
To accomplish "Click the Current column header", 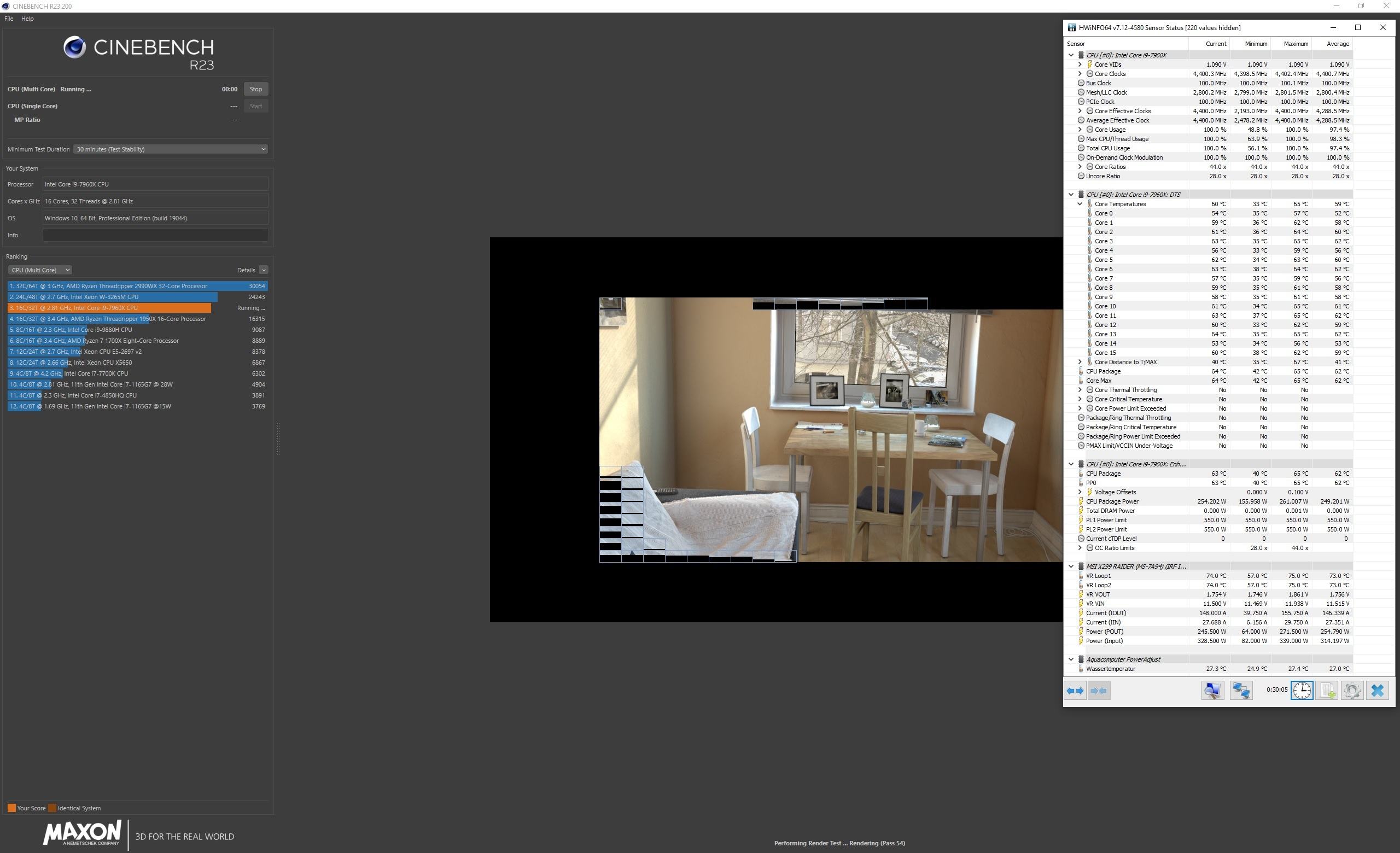I will [1209, 44].
